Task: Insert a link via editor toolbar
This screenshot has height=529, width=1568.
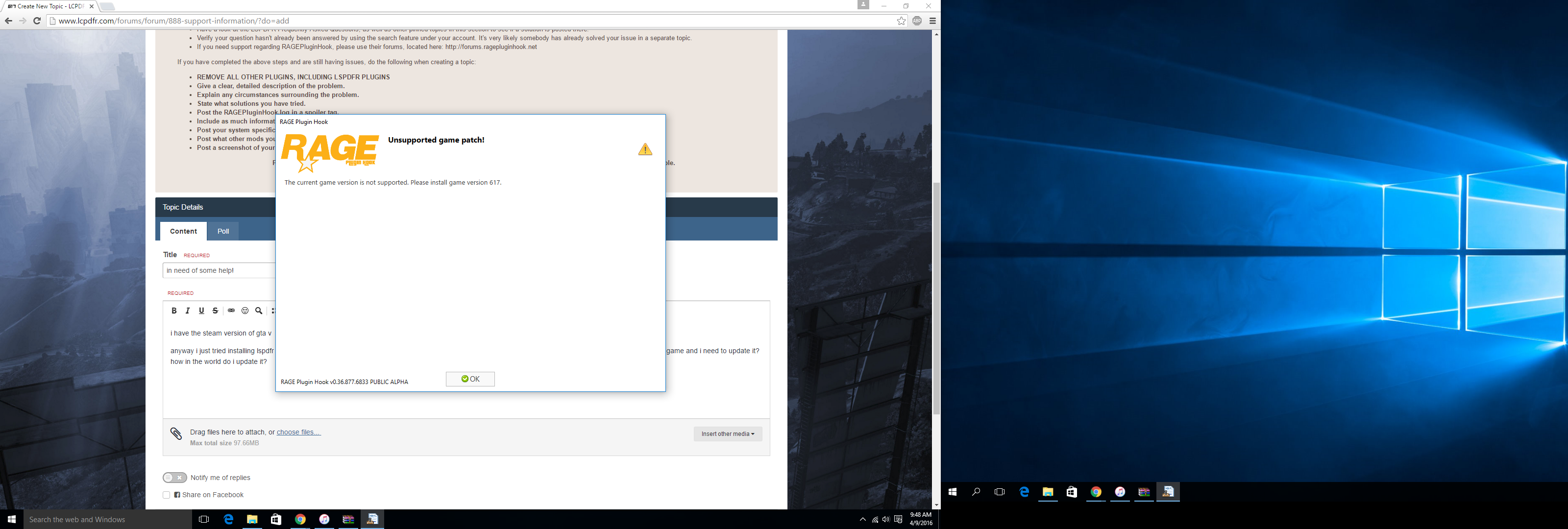Action: (231, 311)
